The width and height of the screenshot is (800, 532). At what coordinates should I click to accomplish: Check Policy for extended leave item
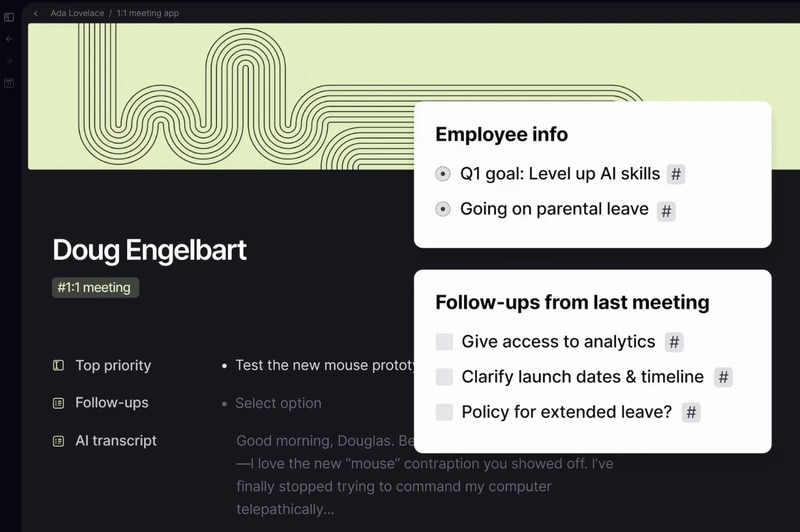(444, 412)
